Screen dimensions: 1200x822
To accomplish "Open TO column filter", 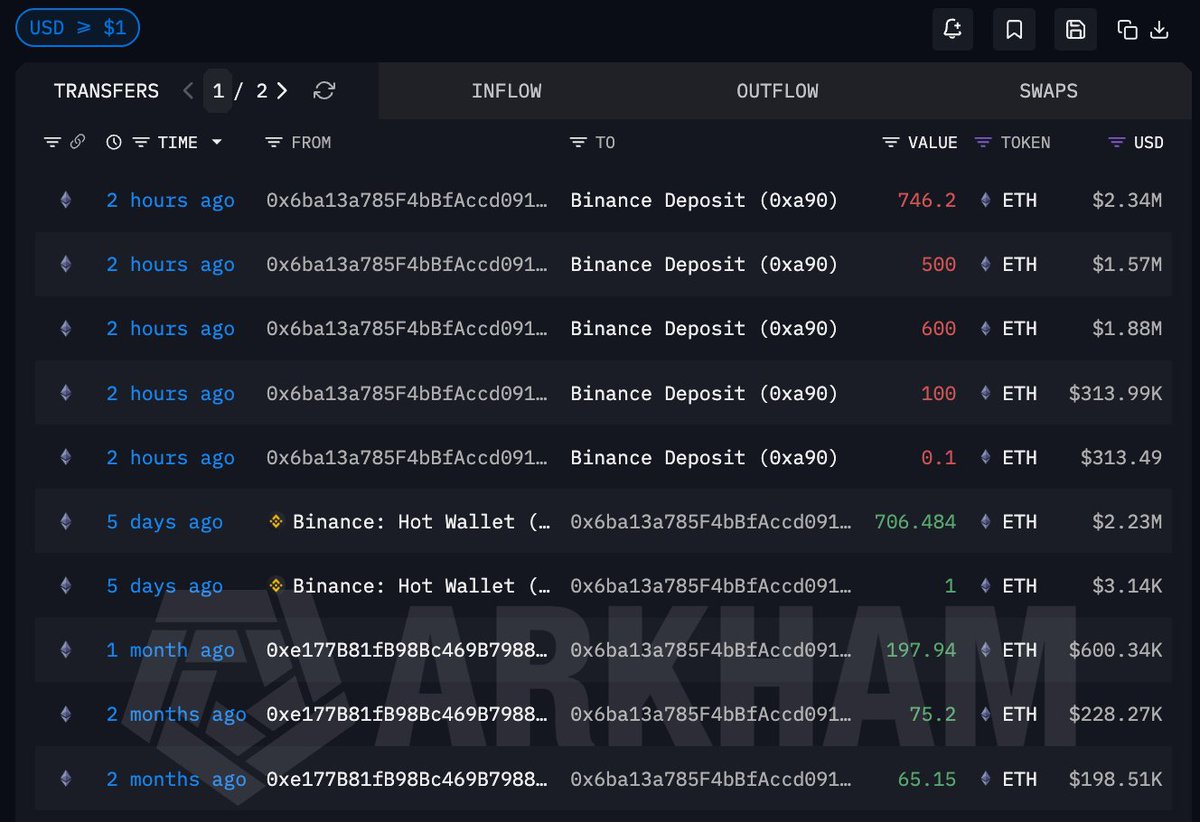I will 578,143.
